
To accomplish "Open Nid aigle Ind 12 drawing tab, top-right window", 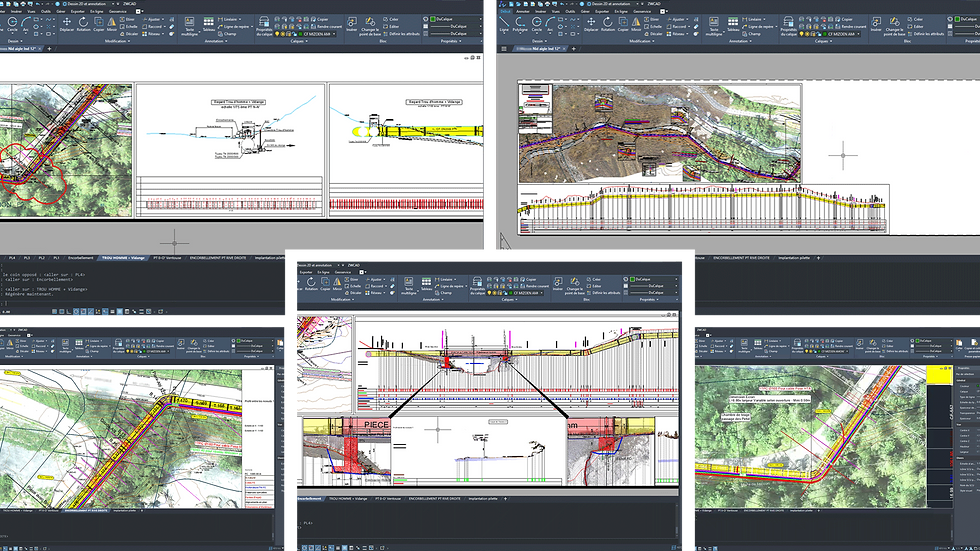I will coord(541,48).
